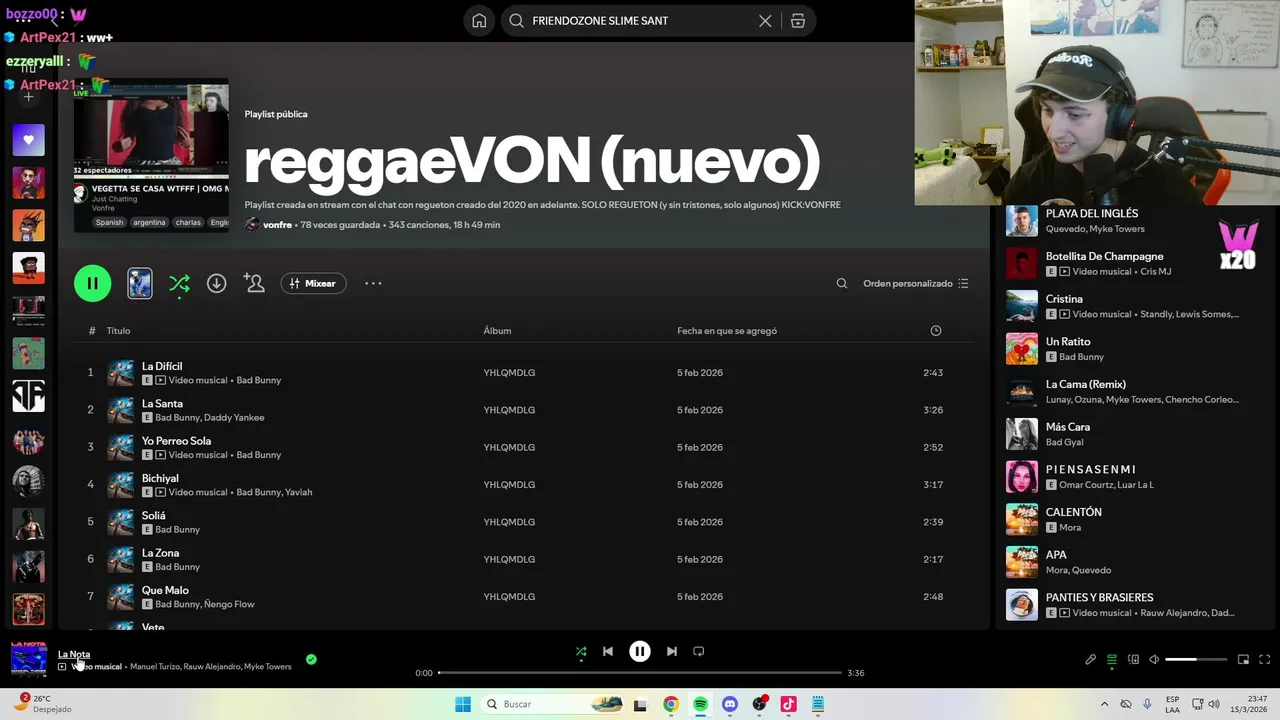Toggle playlist shuffle in the action row
The height and width of the screenshot is (720, 1280).
point(179,284)
